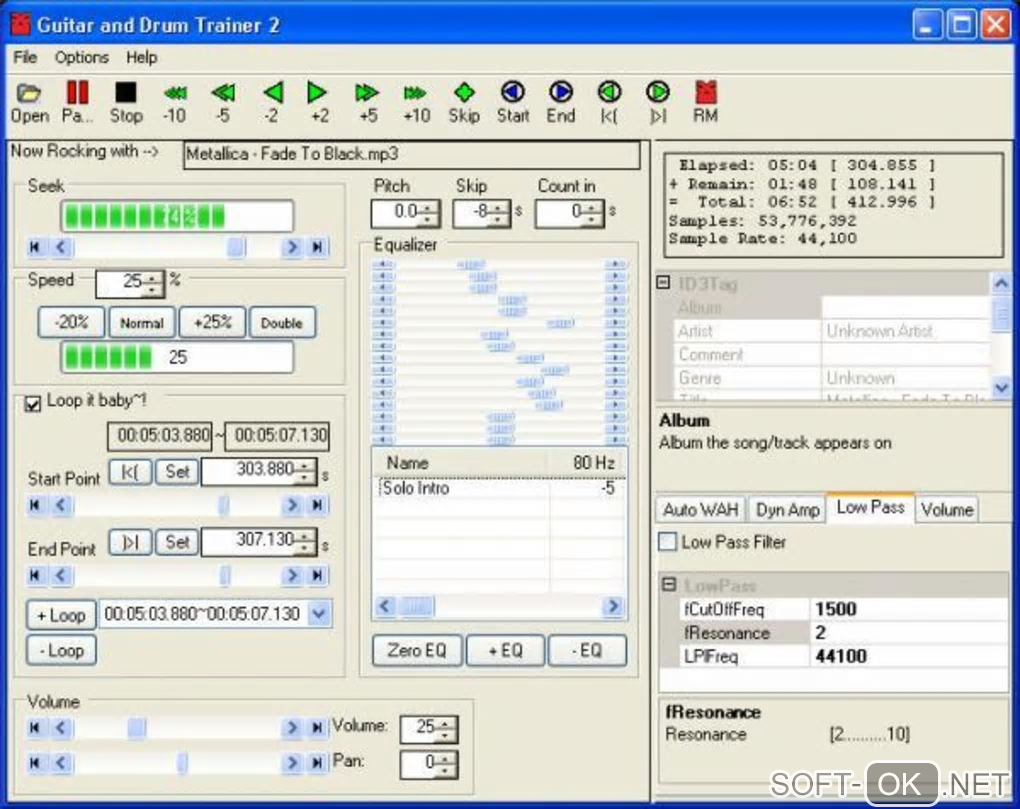The image size is (1020, 809).
Task: Open the Help menu
Action: point(141,57)
